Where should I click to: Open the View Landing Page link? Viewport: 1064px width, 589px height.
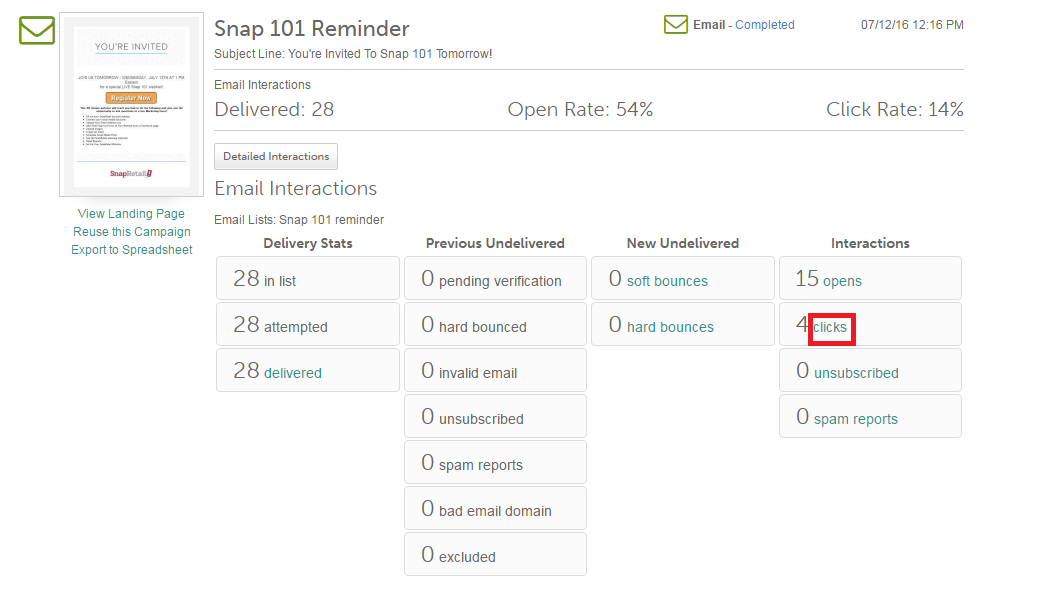tap(131, 214)
